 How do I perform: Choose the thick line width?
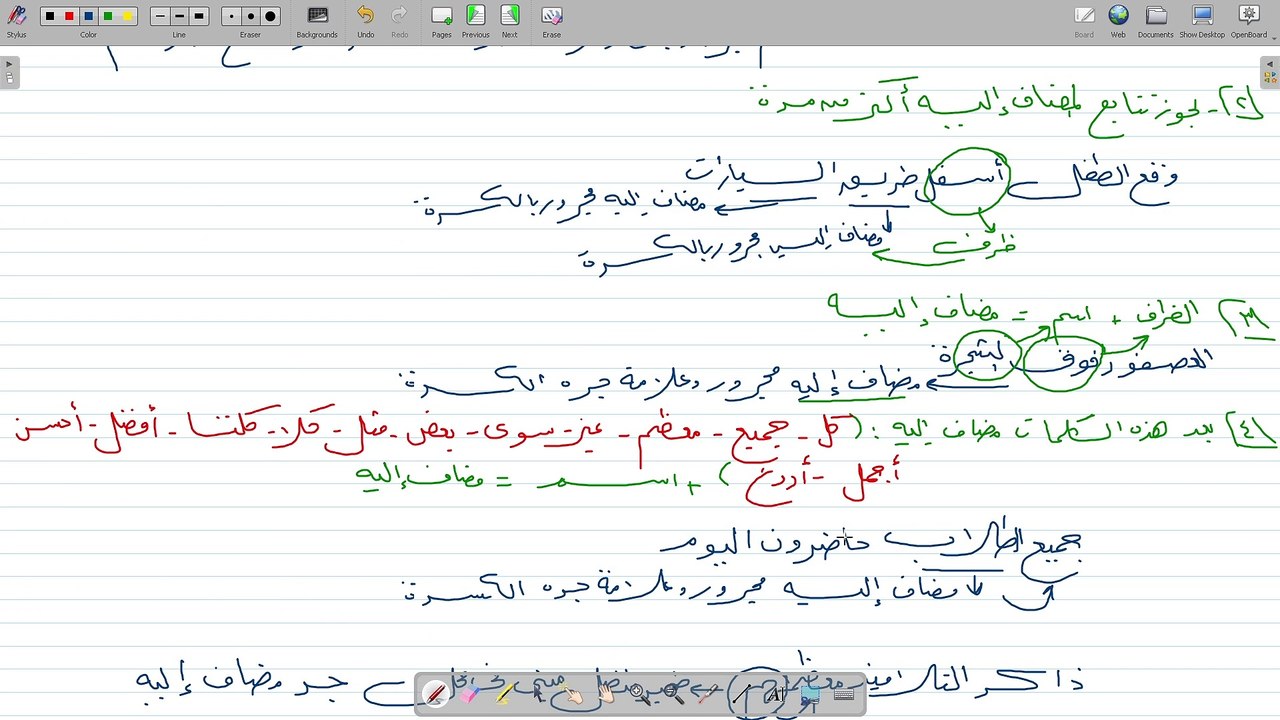coord(199,16)
